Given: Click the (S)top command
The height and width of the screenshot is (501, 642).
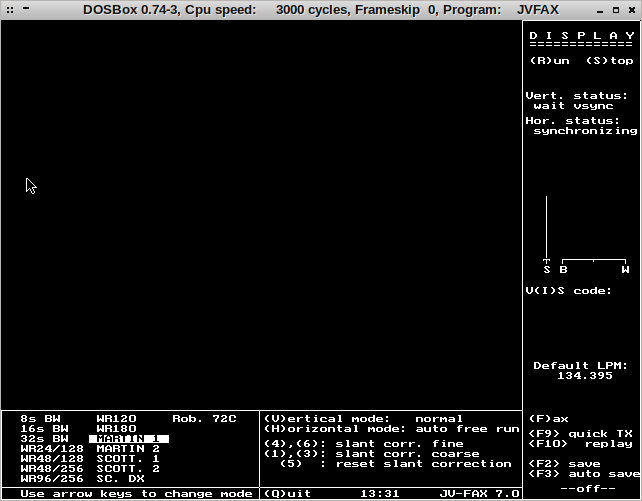Looking at the screenshot, I should 610,60.
